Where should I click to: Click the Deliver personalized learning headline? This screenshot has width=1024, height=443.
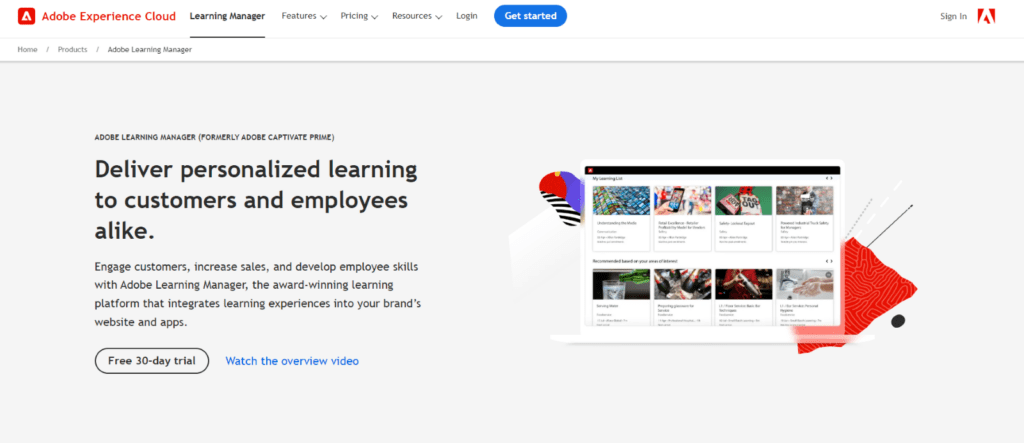256,199
